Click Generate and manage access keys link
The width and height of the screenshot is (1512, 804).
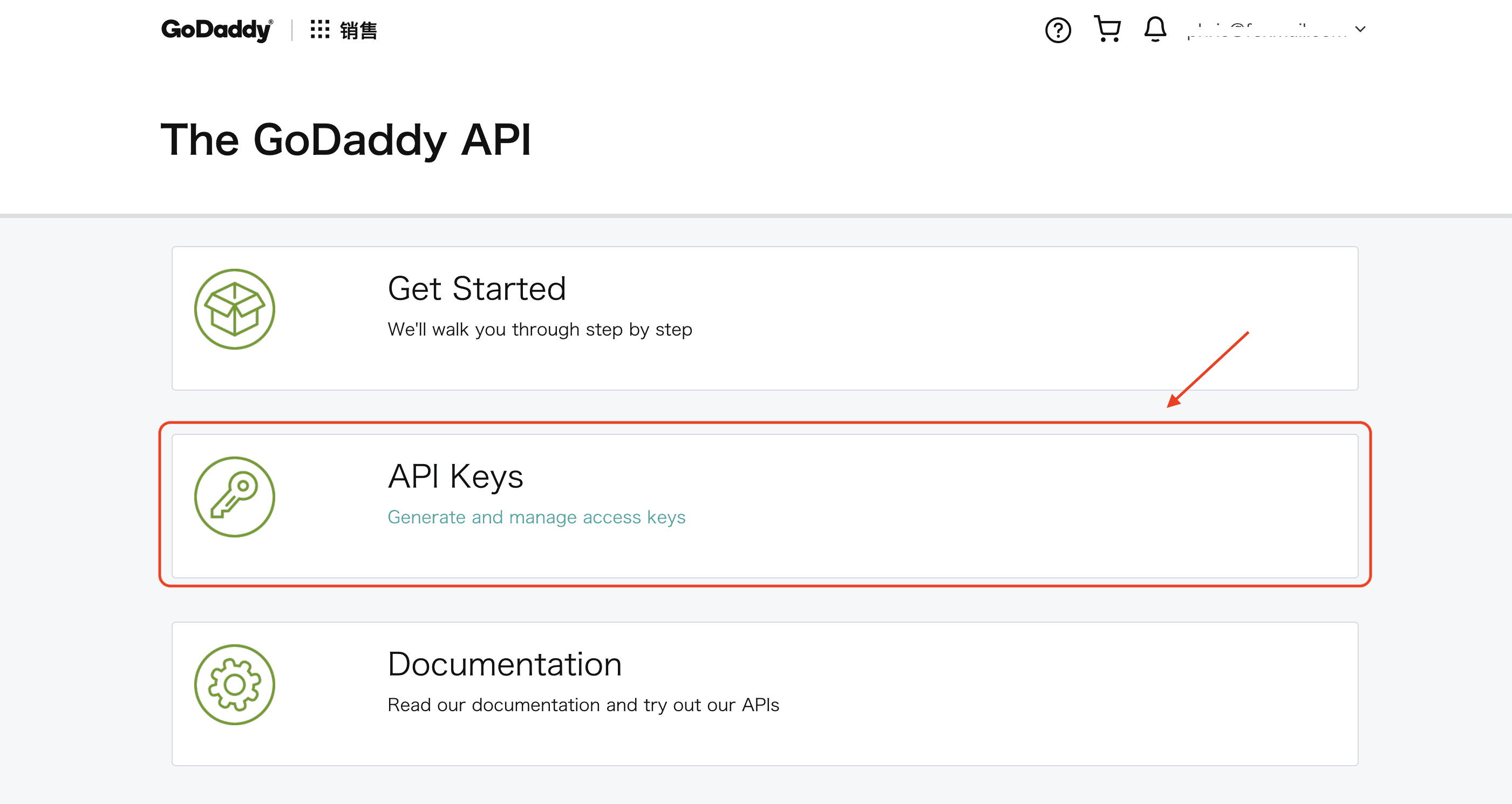pos(536,517)
